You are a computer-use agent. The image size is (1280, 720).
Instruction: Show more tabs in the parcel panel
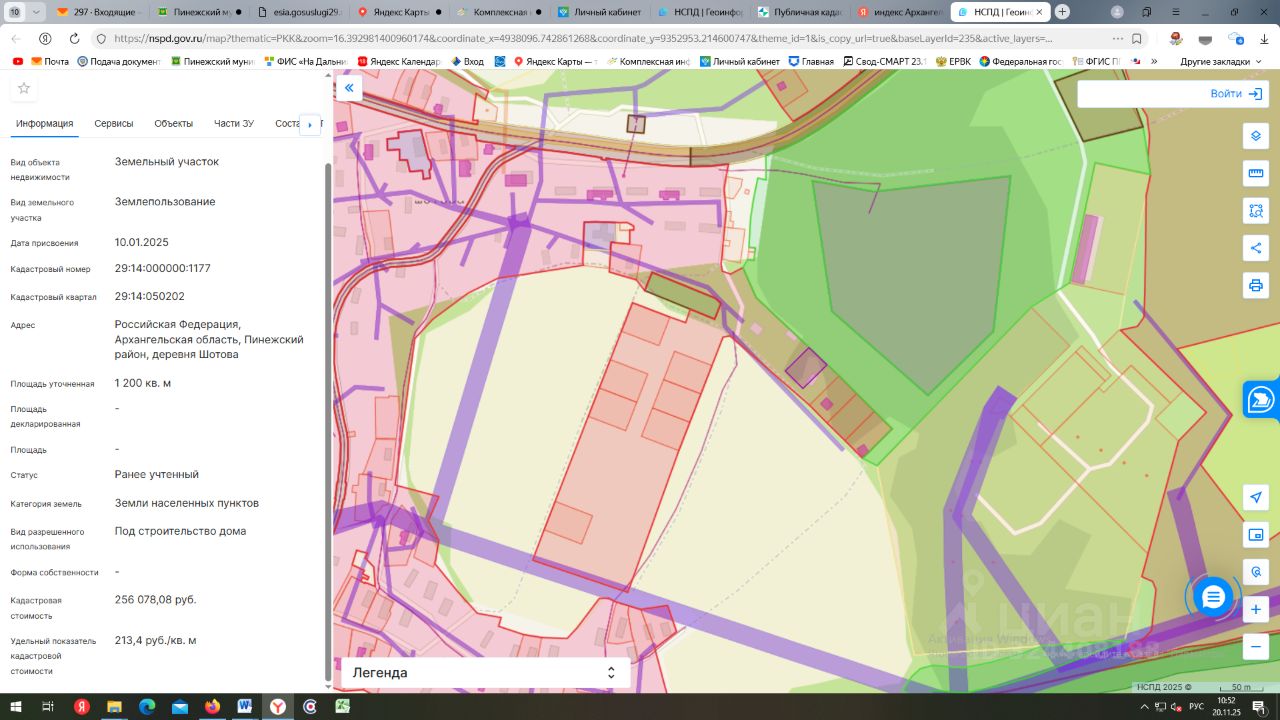coord(310,124)
